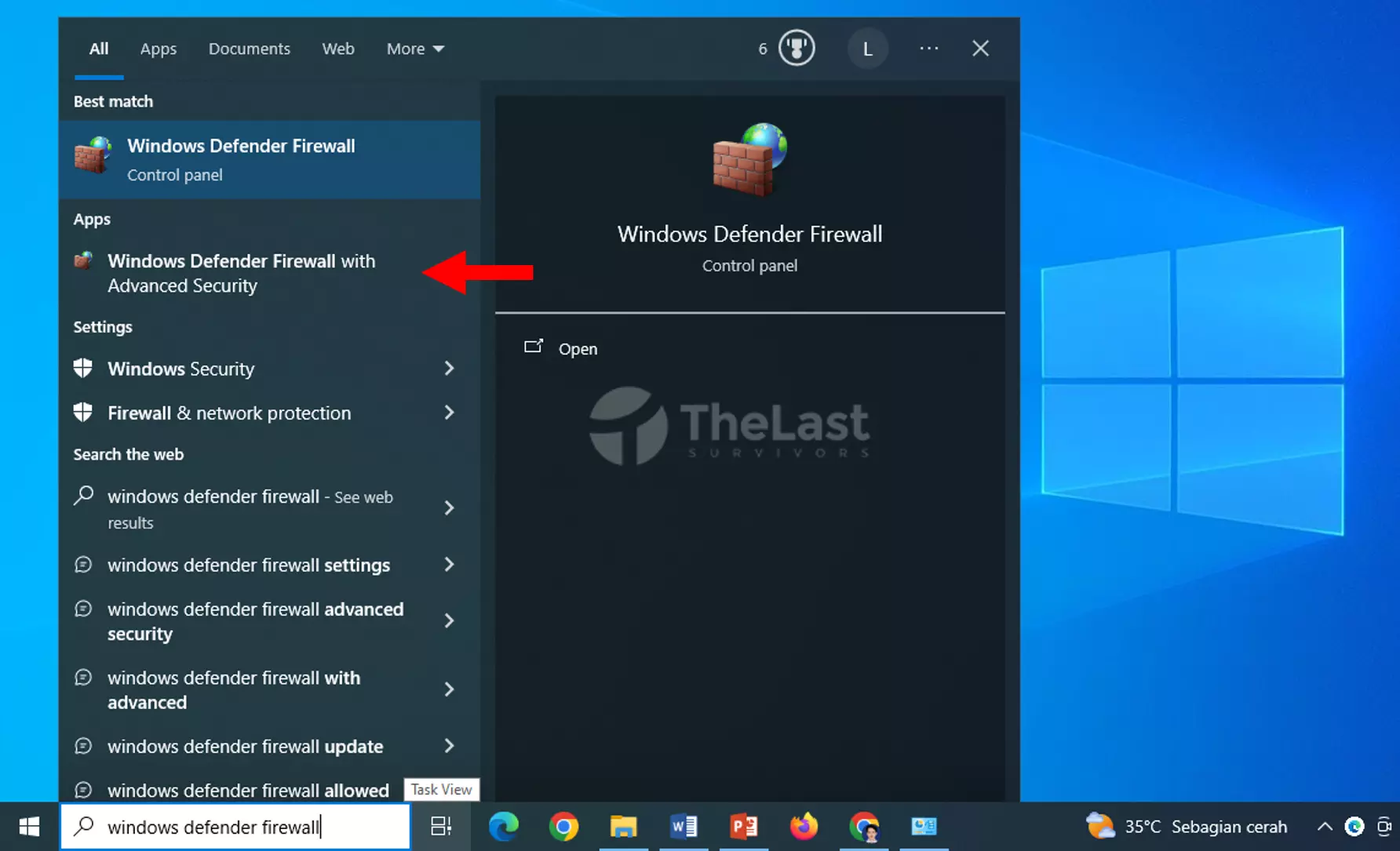Open Task View from the taskbar
This screenshot has height=851, width=1400.
[441, 827]
